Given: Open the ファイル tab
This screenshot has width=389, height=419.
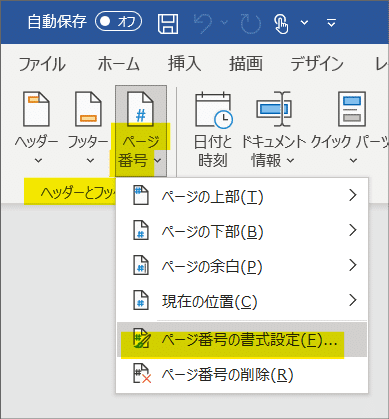Looking at the screenshot, I should tap(42, 64).
